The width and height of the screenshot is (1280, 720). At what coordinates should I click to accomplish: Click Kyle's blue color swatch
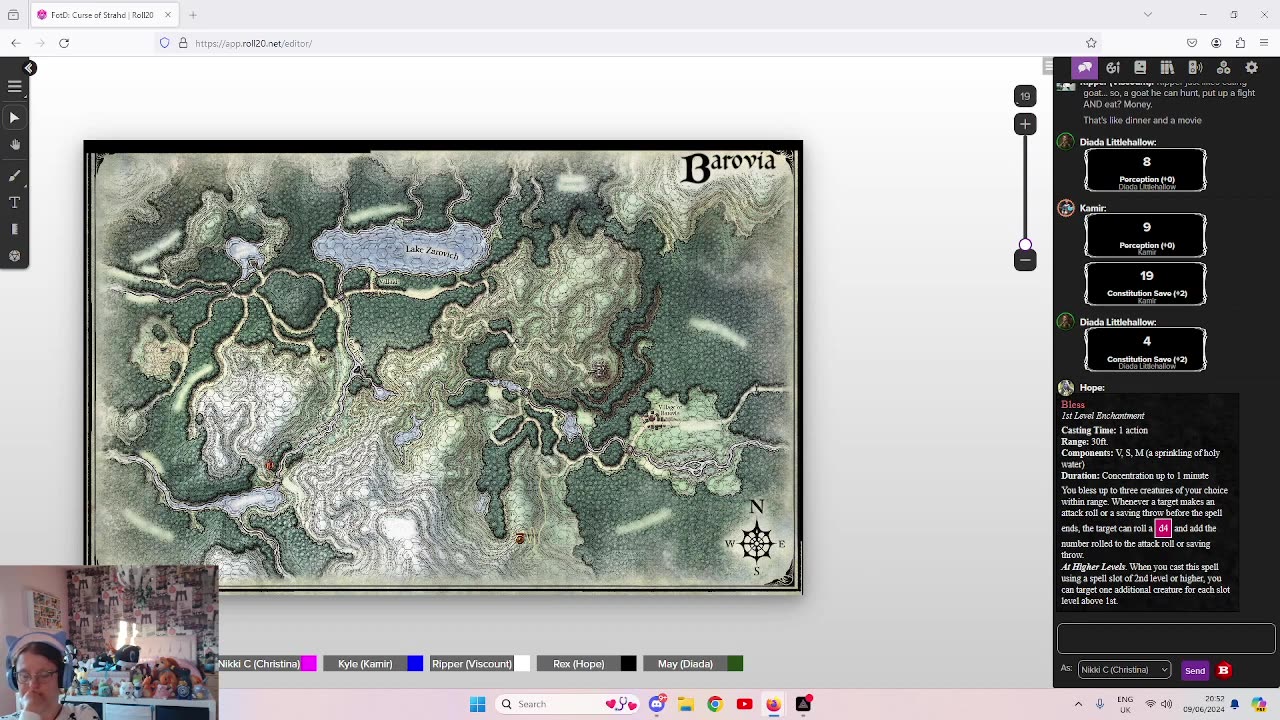(x=415, y=664)
